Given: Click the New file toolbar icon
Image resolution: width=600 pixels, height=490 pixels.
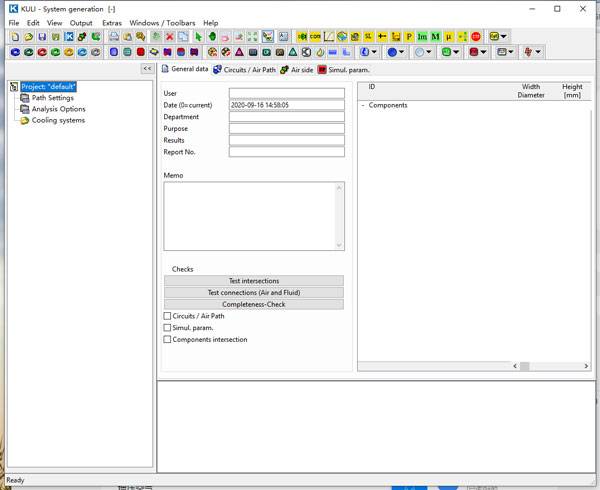Looking at the screenshot, I should click(x=15, y=37).
